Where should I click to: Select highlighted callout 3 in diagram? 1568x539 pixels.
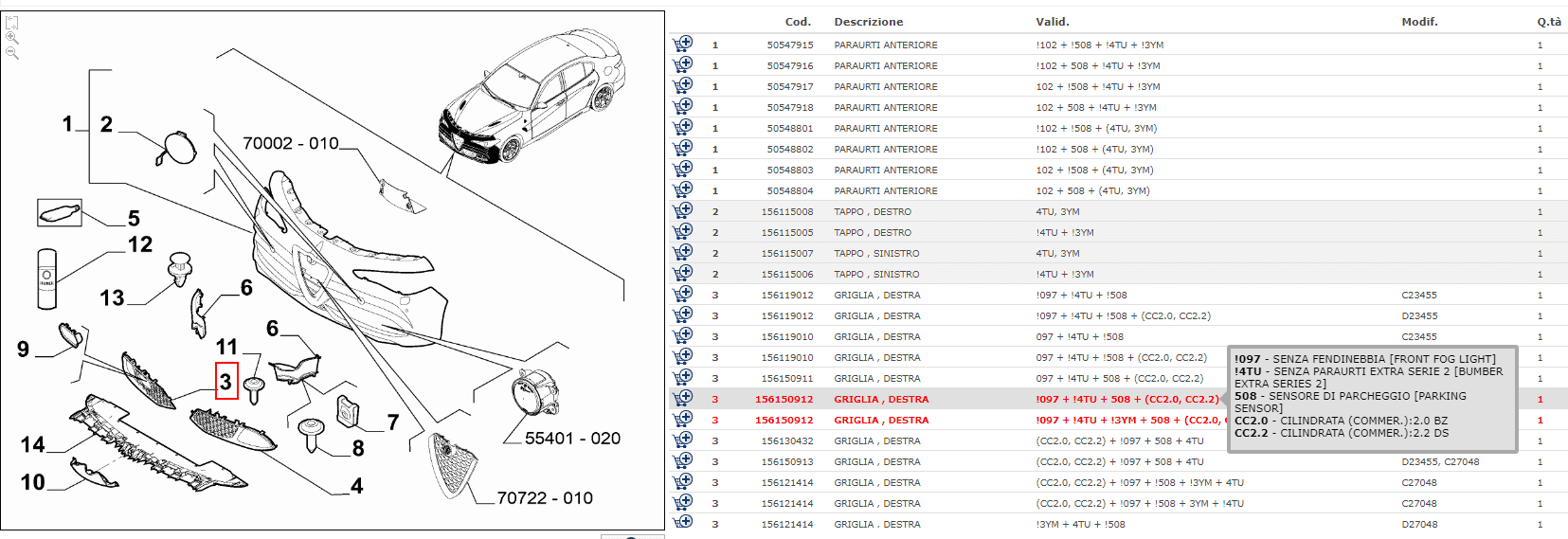pyautogui.click(x=226, y=382)
